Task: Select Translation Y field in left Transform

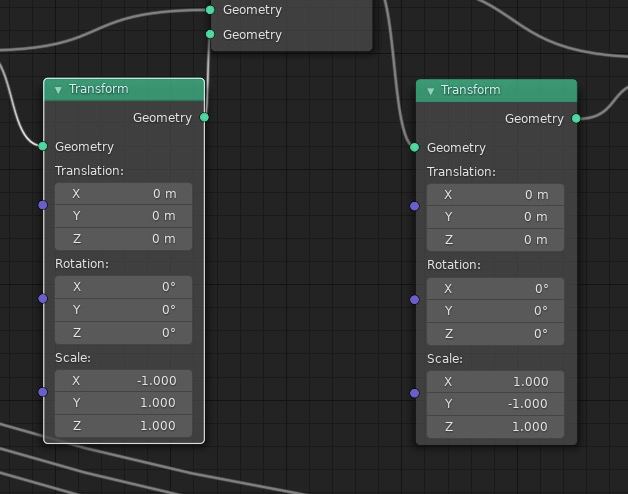Action: click(x=123, y=216)
